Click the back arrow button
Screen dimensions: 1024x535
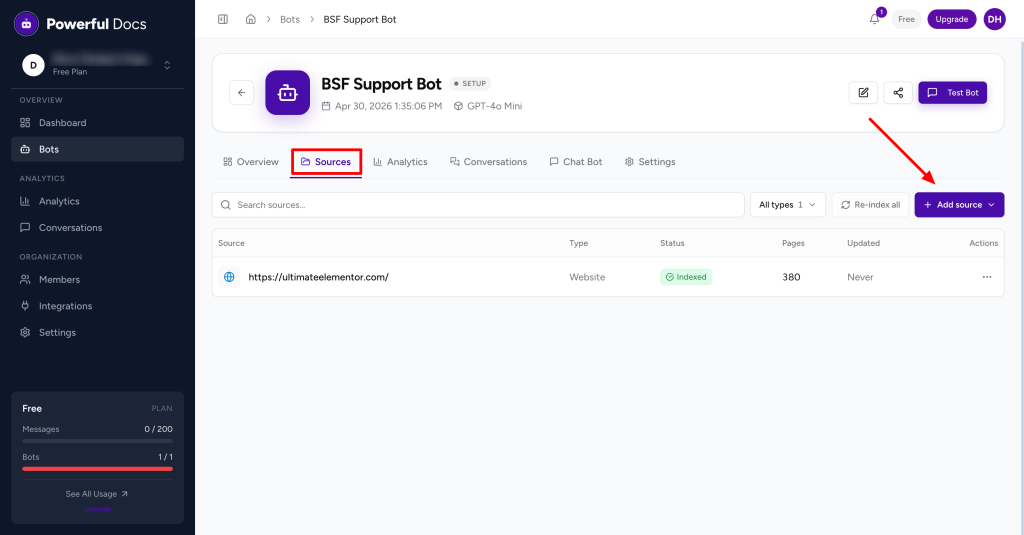click(242, 93)
